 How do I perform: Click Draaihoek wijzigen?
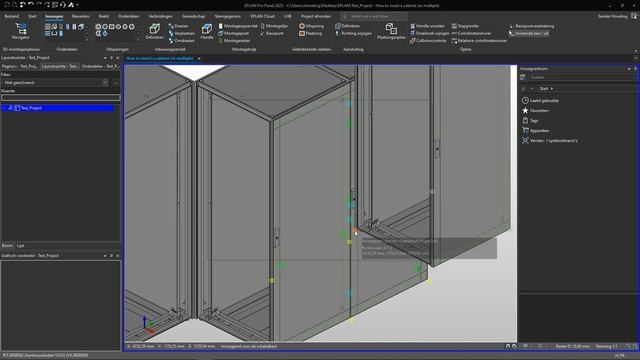[429, 33]
